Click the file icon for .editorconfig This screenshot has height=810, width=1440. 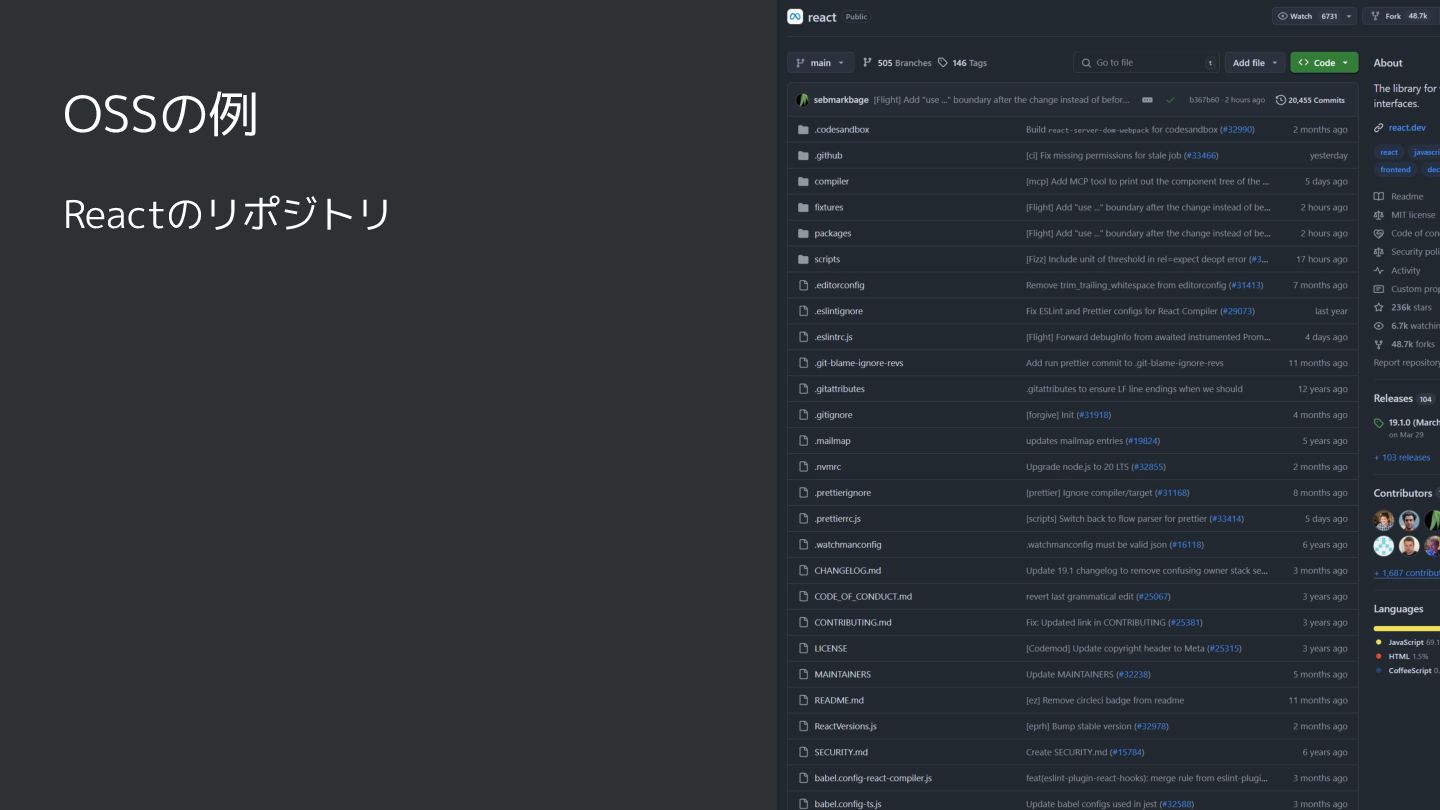pyautogui.click(x=803, y=286)
